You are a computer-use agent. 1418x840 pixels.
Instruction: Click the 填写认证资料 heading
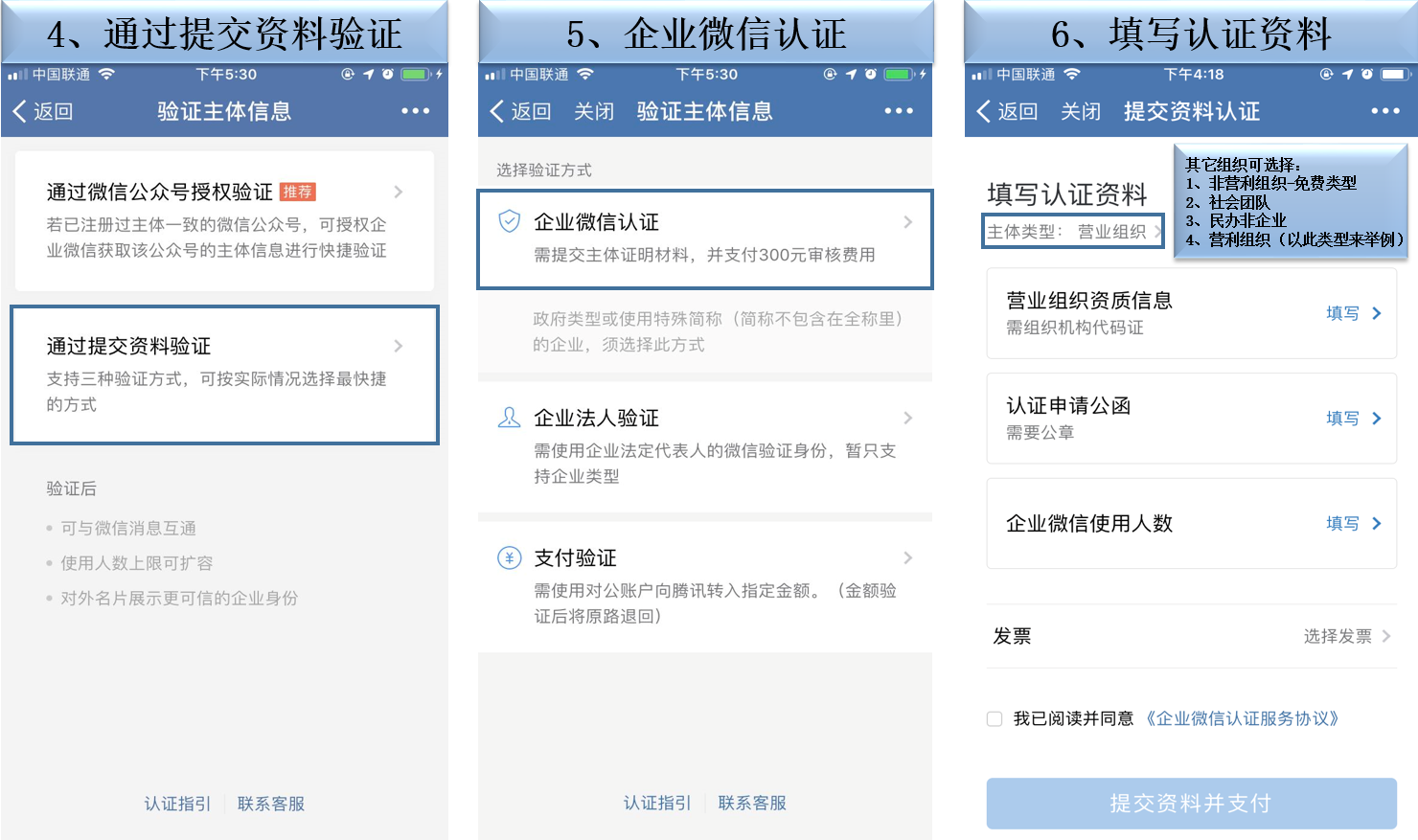(1067, 194)
